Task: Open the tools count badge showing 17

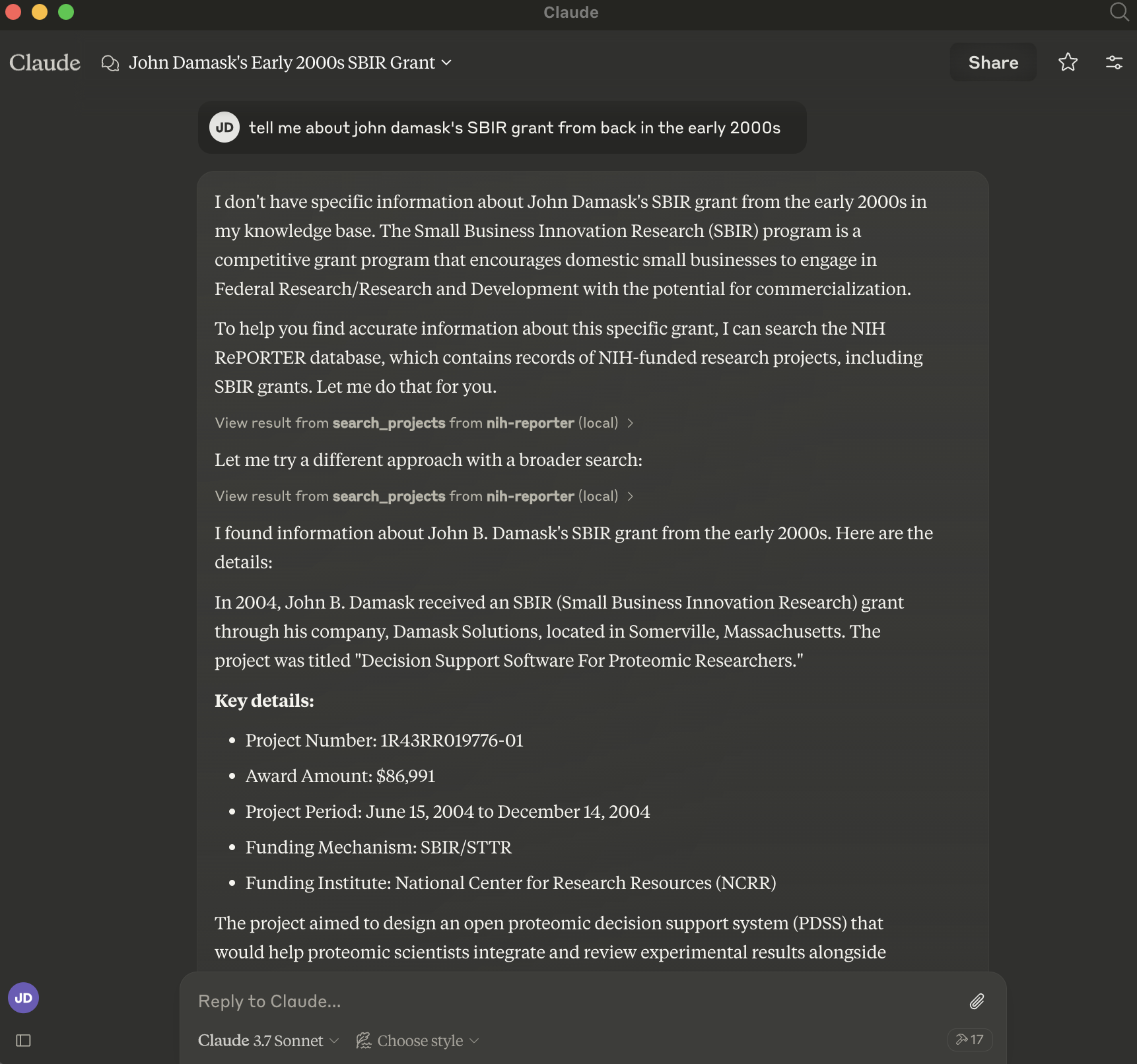Action: tap(969, 1040)
